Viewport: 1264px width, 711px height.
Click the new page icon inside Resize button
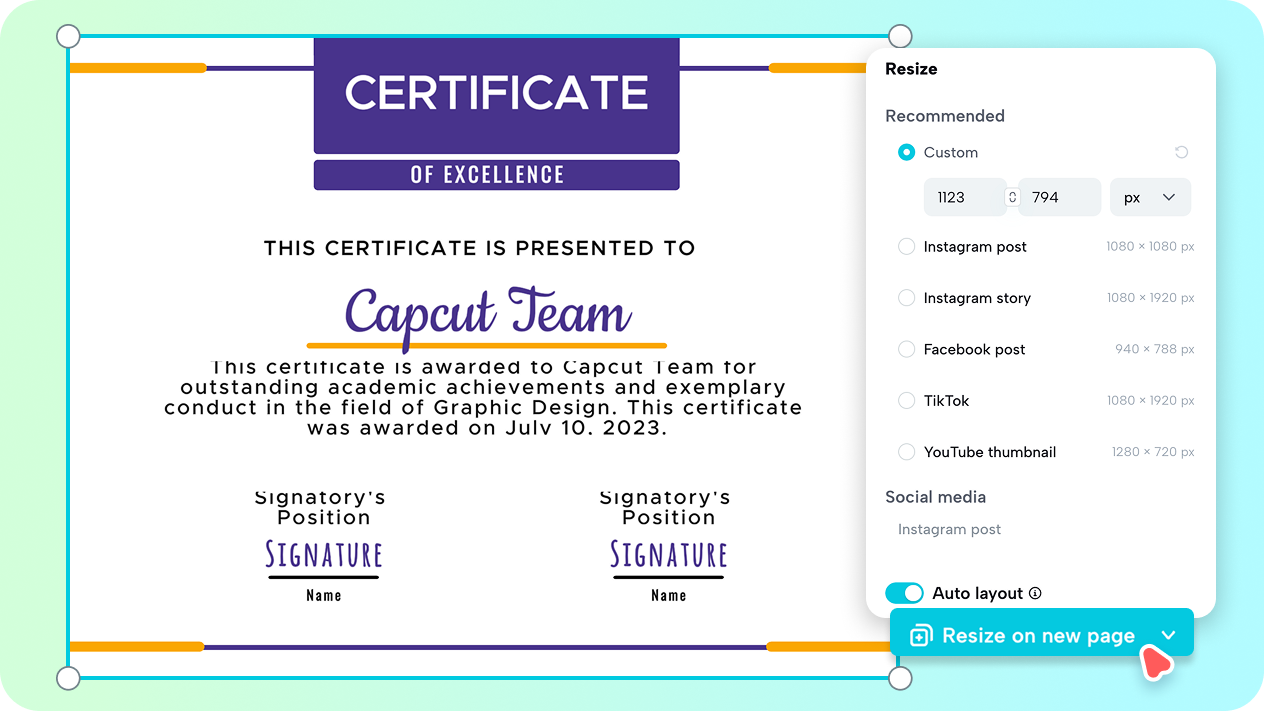pyautogui.click(x=919, y=635)
